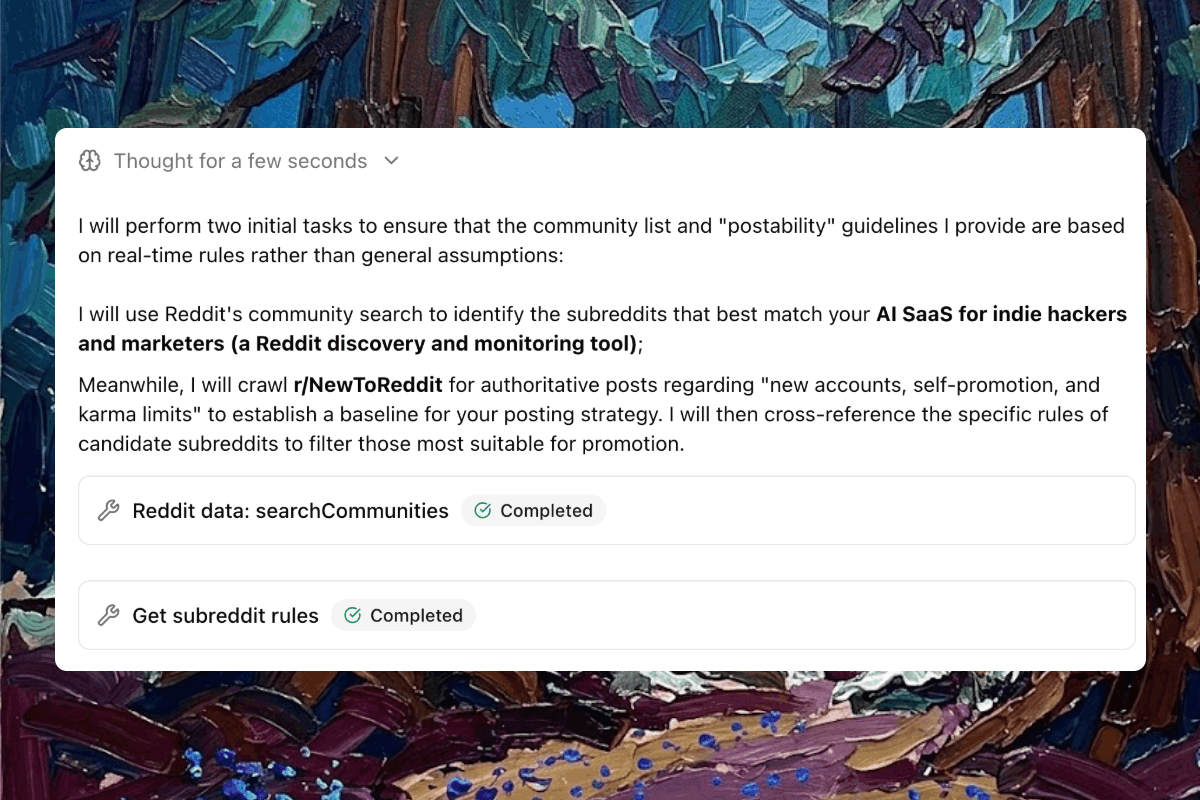Viewport: 1200px width, 800px height.
Task: Click the "I will use Reddit's community search" sentence
Action: (x=470, y=314)
